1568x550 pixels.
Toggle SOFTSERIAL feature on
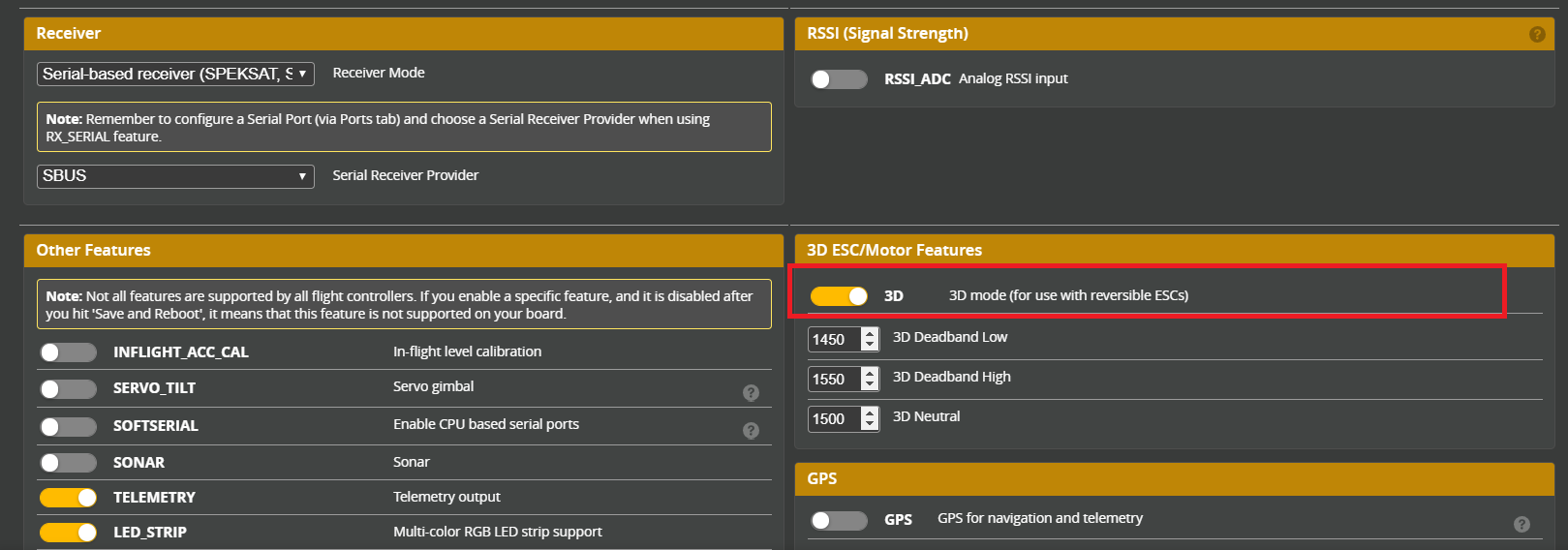[x=68, y=426]
